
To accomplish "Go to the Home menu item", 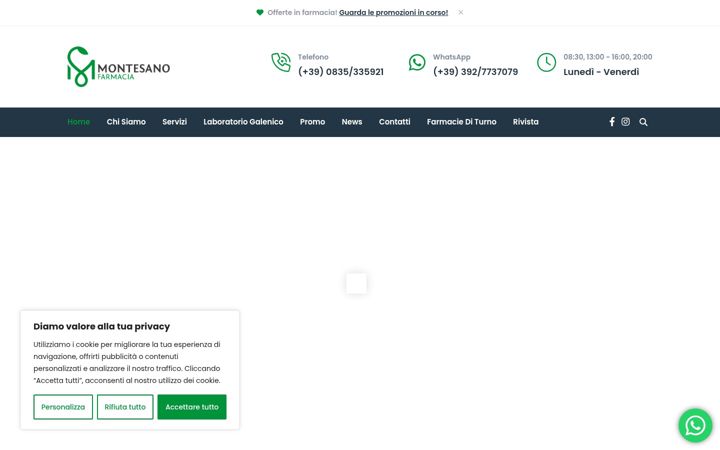I will tap(79, 122).
